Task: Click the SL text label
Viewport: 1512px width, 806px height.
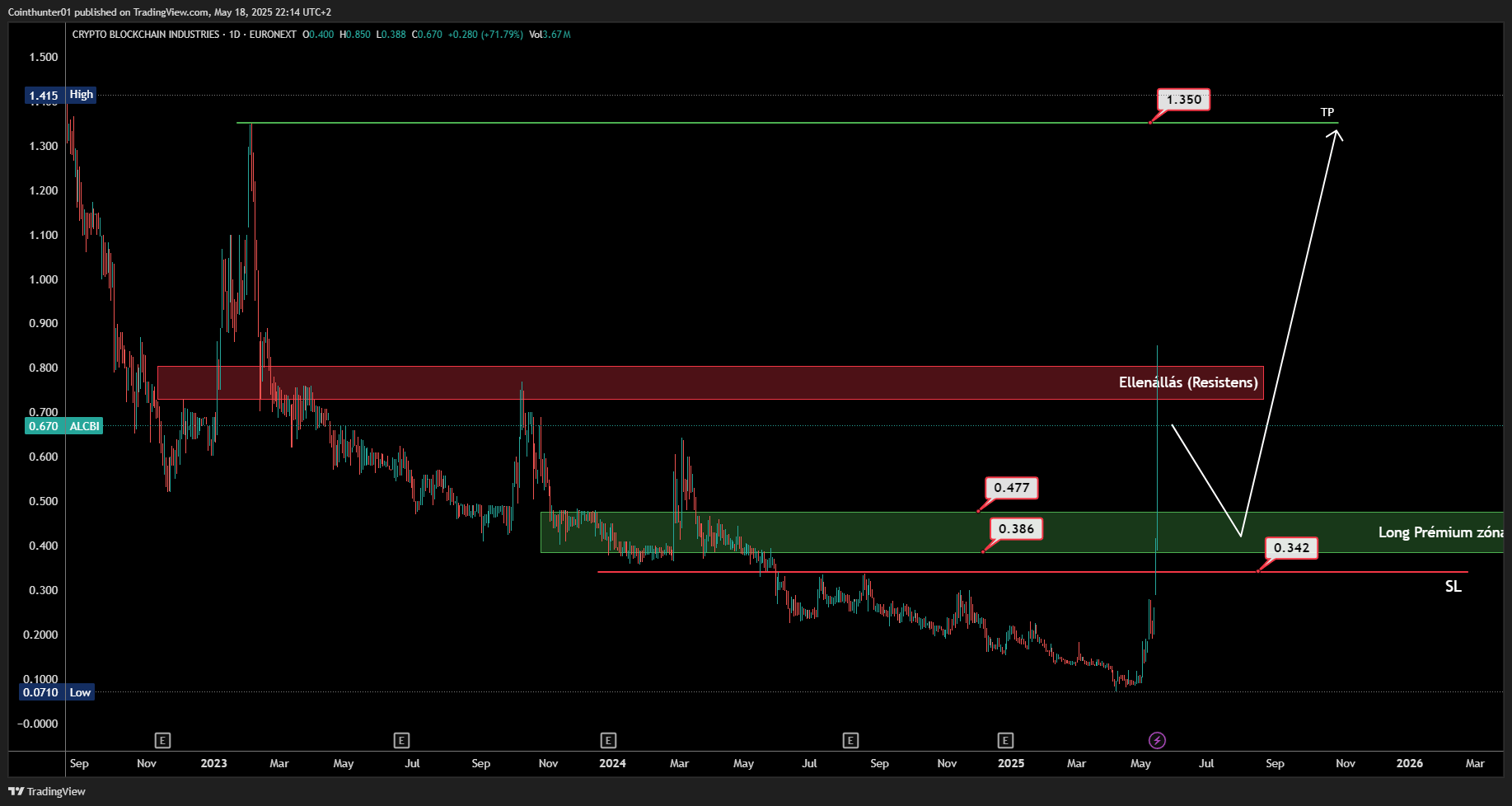Action: pyautogui.click(x=1453, y=586)
